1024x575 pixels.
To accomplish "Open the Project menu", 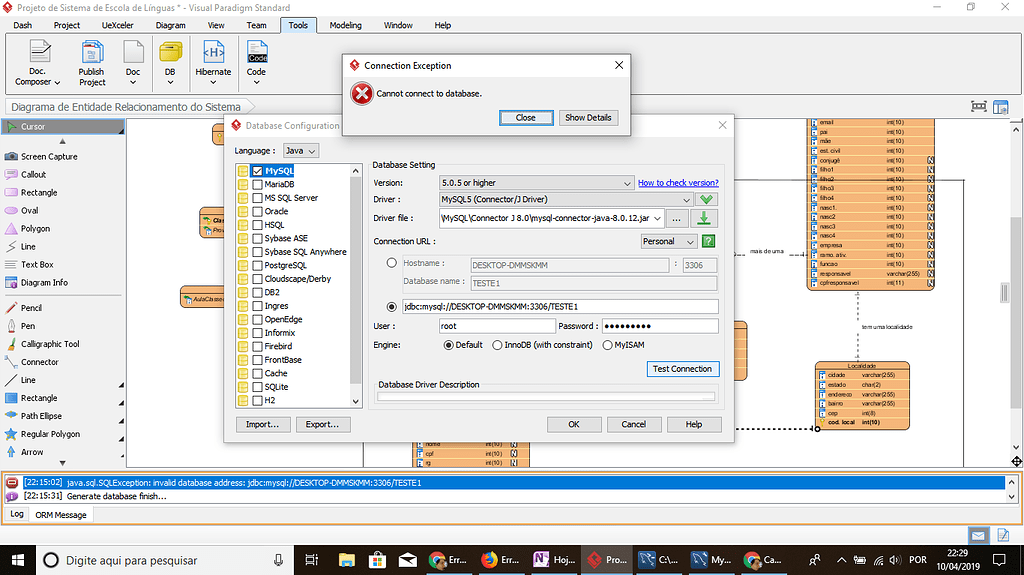I will tap(67, 25).
